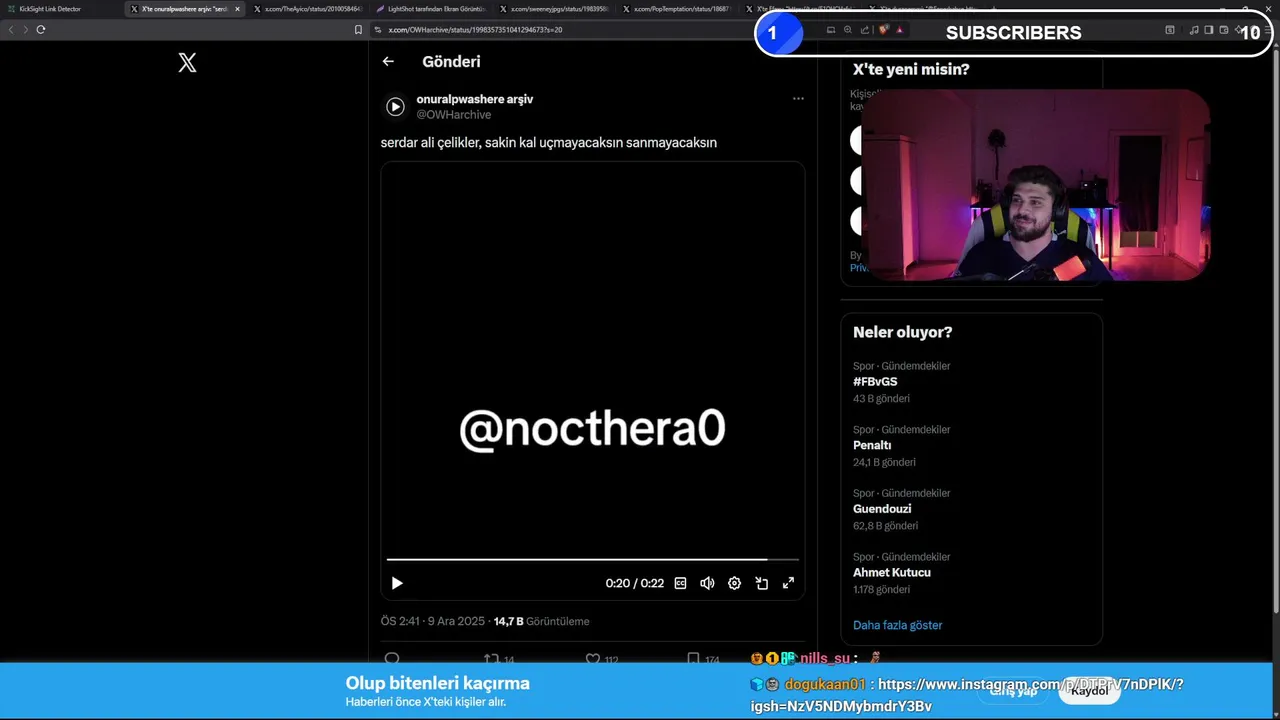Open the browser media control icon
The image size is (1280, 720).
tap(1194, 29)
